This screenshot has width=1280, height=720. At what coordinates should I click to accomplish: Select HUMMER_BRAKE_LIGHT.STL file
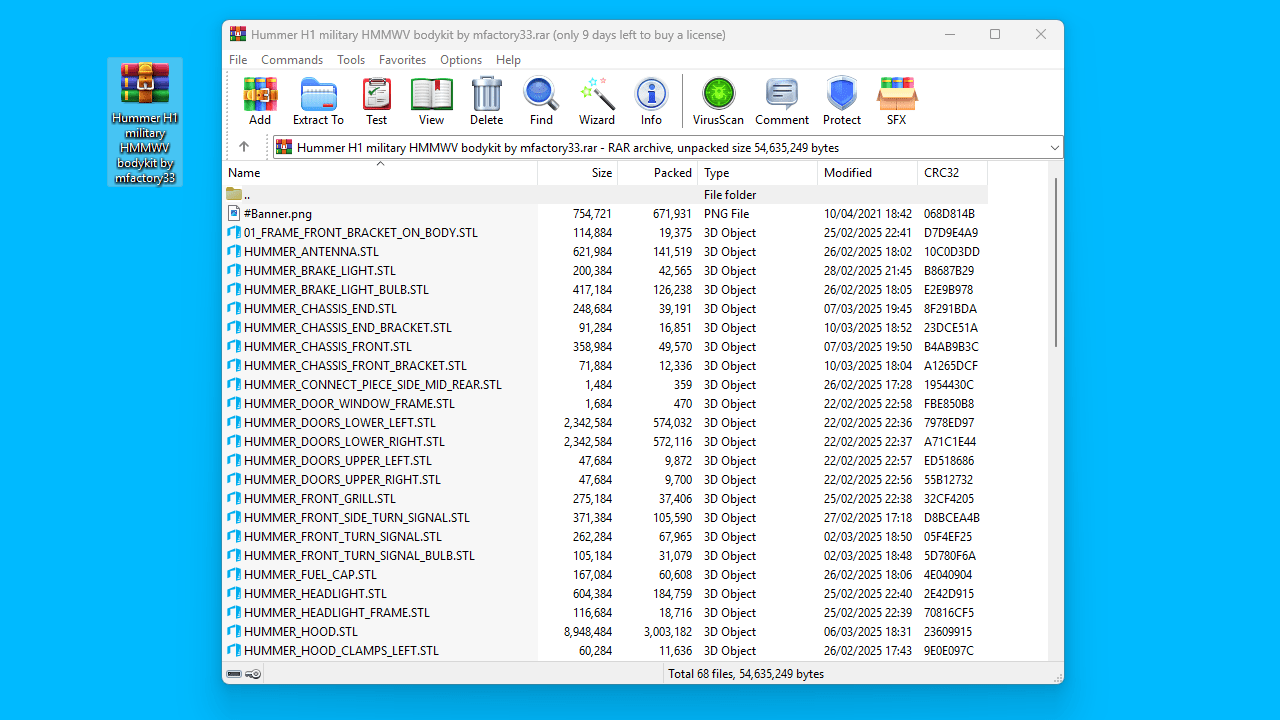[319, 271]
